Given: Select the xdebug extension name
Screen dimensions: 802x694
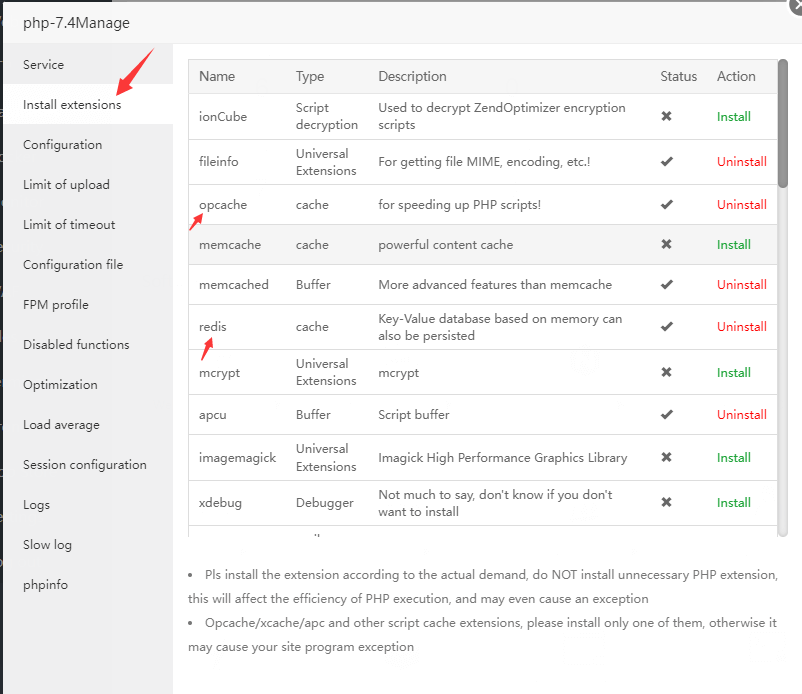Looking at the screenshot, I should click(220, 503).
